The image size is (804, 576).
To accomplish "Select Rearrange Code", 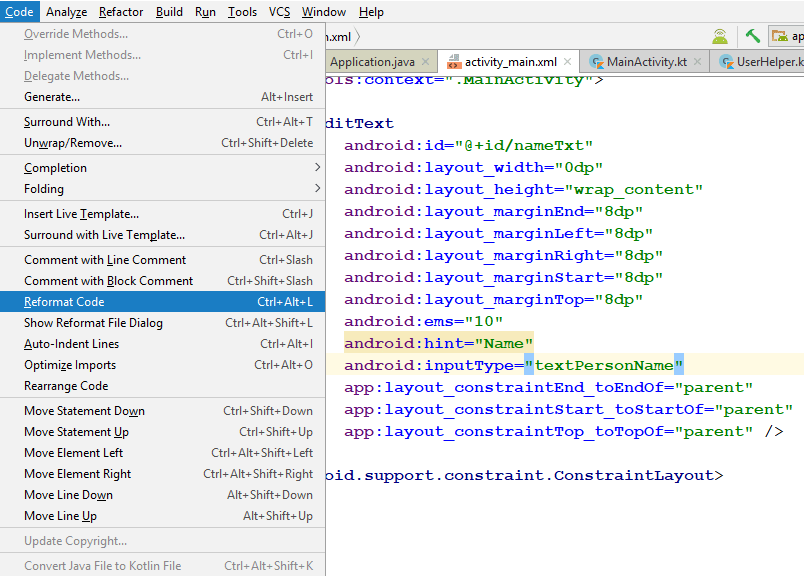I will (x=163, y=386).
